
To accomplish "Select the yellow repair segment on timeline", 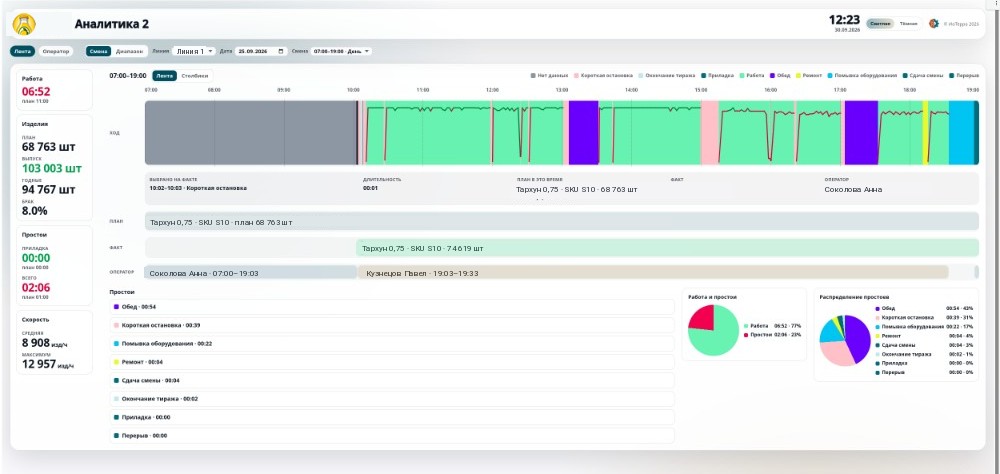I will pos(925,133).
